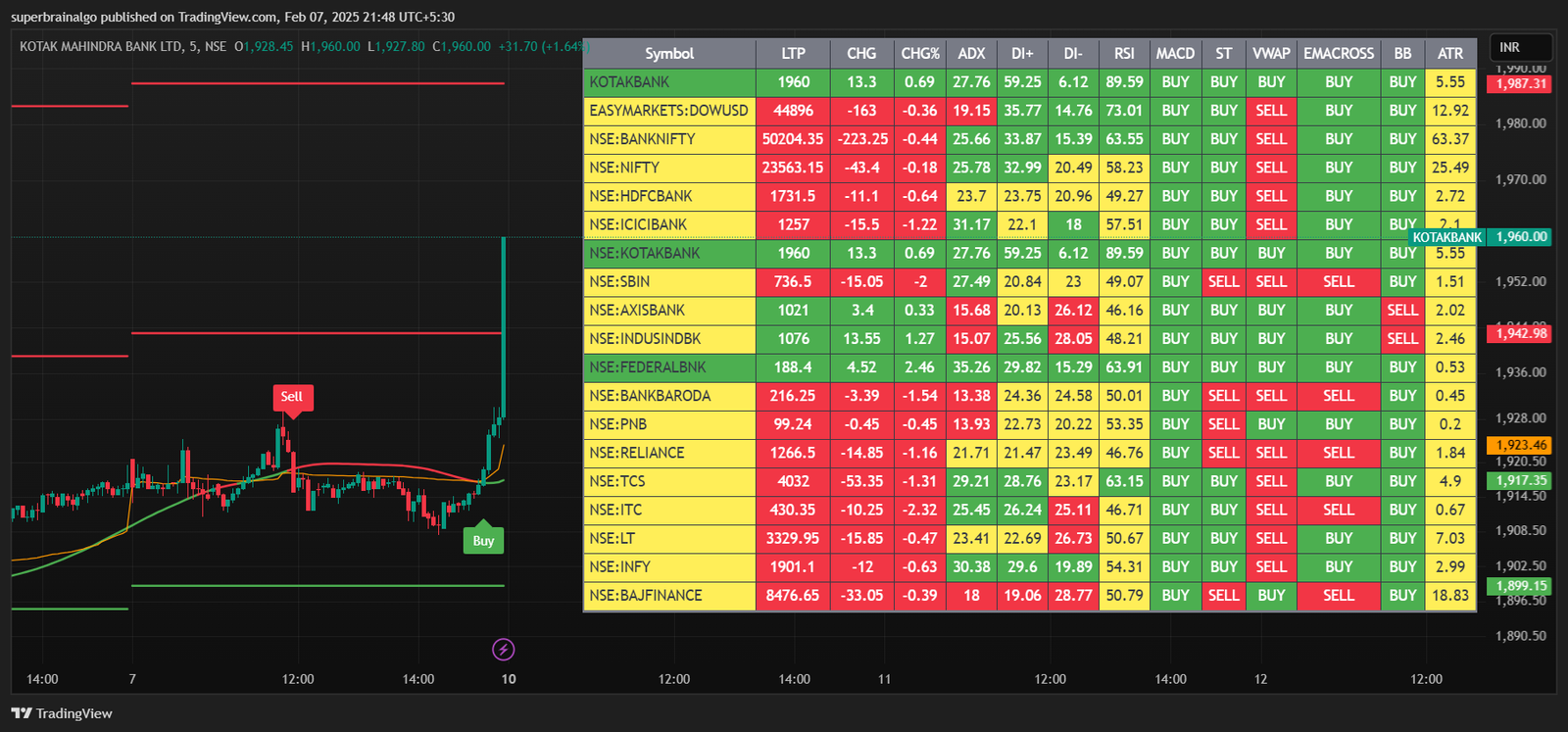Click the PNB ST SELL cell
The image size is (1568, 732).
1223,424
